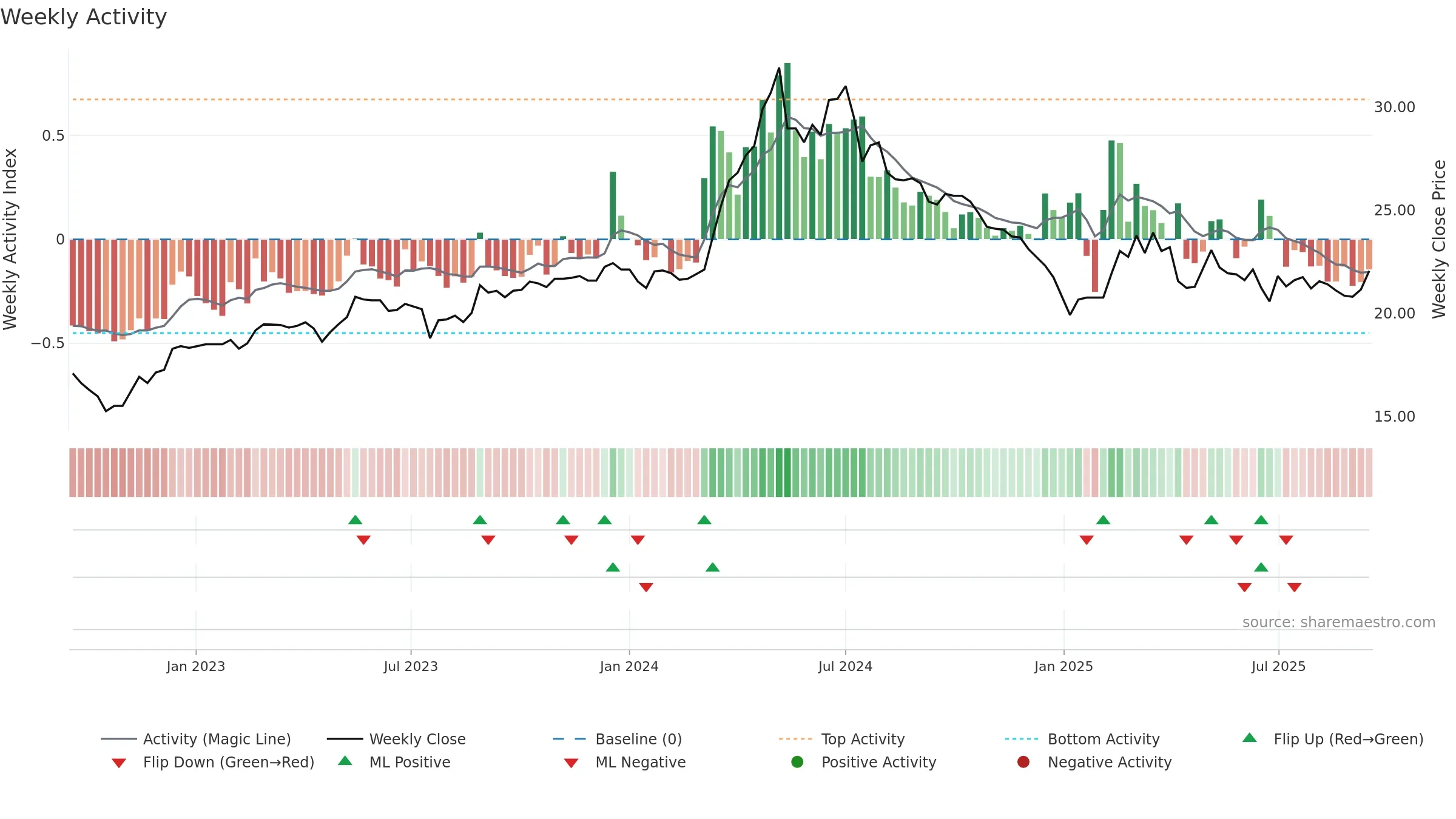Open the source: sharemaestro.com link
The width and height of the screenshot is (1456, 819).
1339,622
